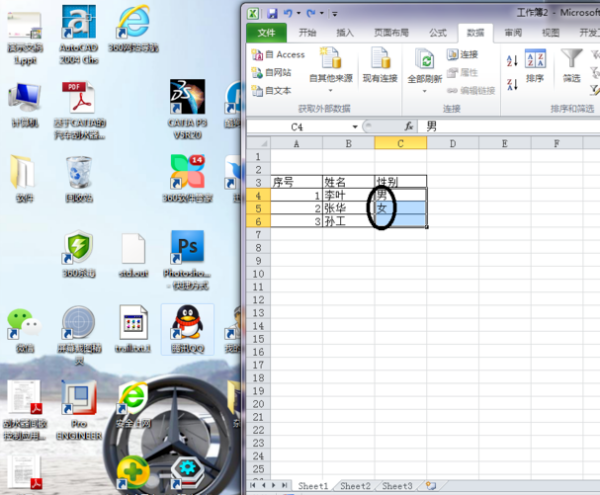Click the formula bar containing 男
This screenshot has width=600, height=495.
[509, 126]
